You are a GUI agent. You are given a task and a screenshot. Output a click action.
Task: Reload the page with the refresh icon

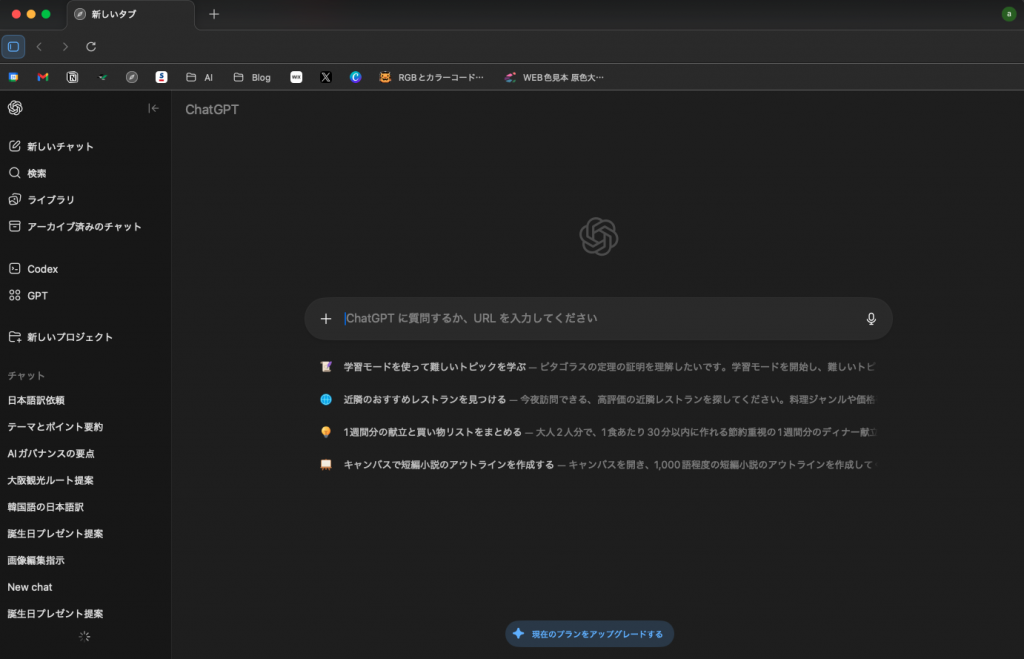(90, 46)
